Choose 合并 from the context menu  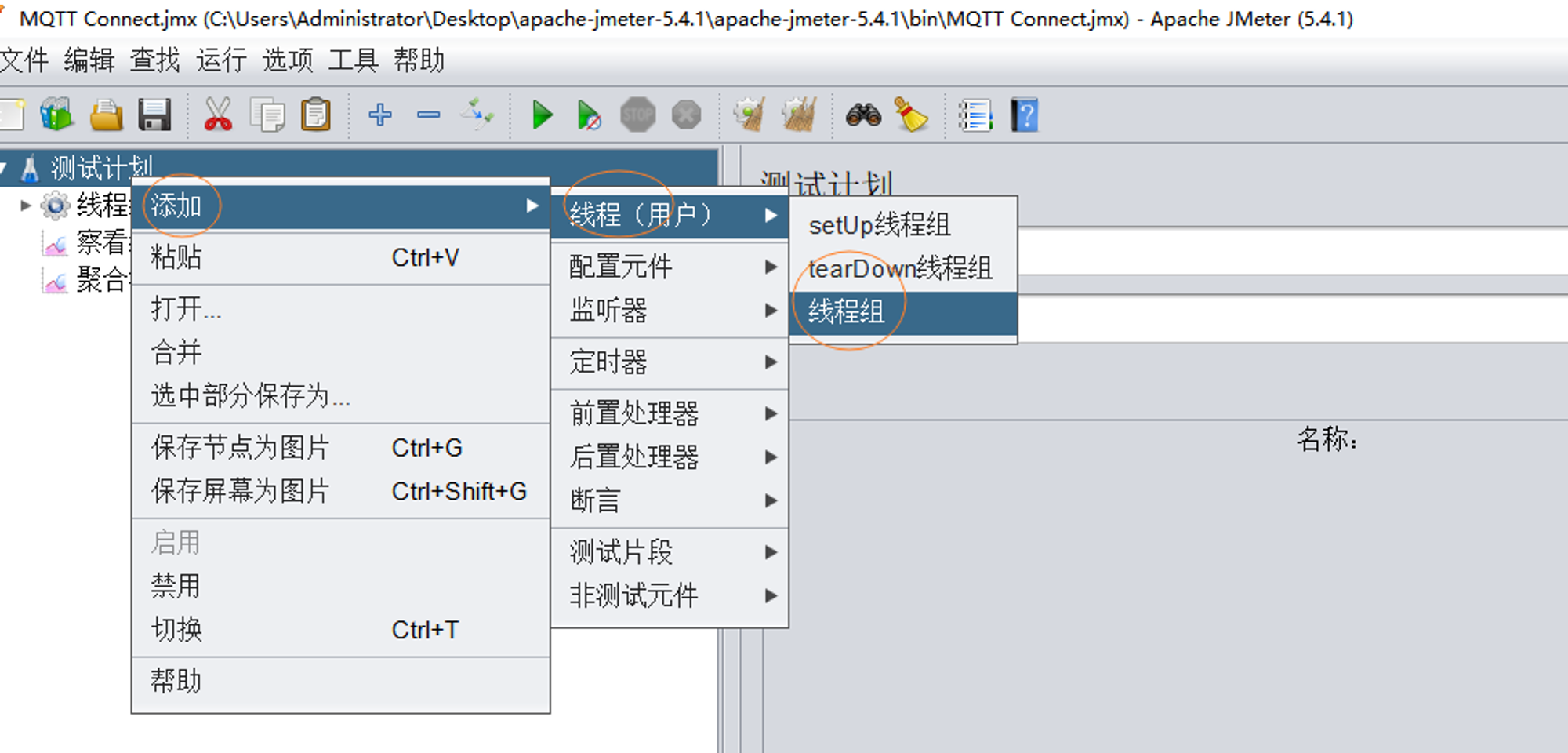(341, 352)
